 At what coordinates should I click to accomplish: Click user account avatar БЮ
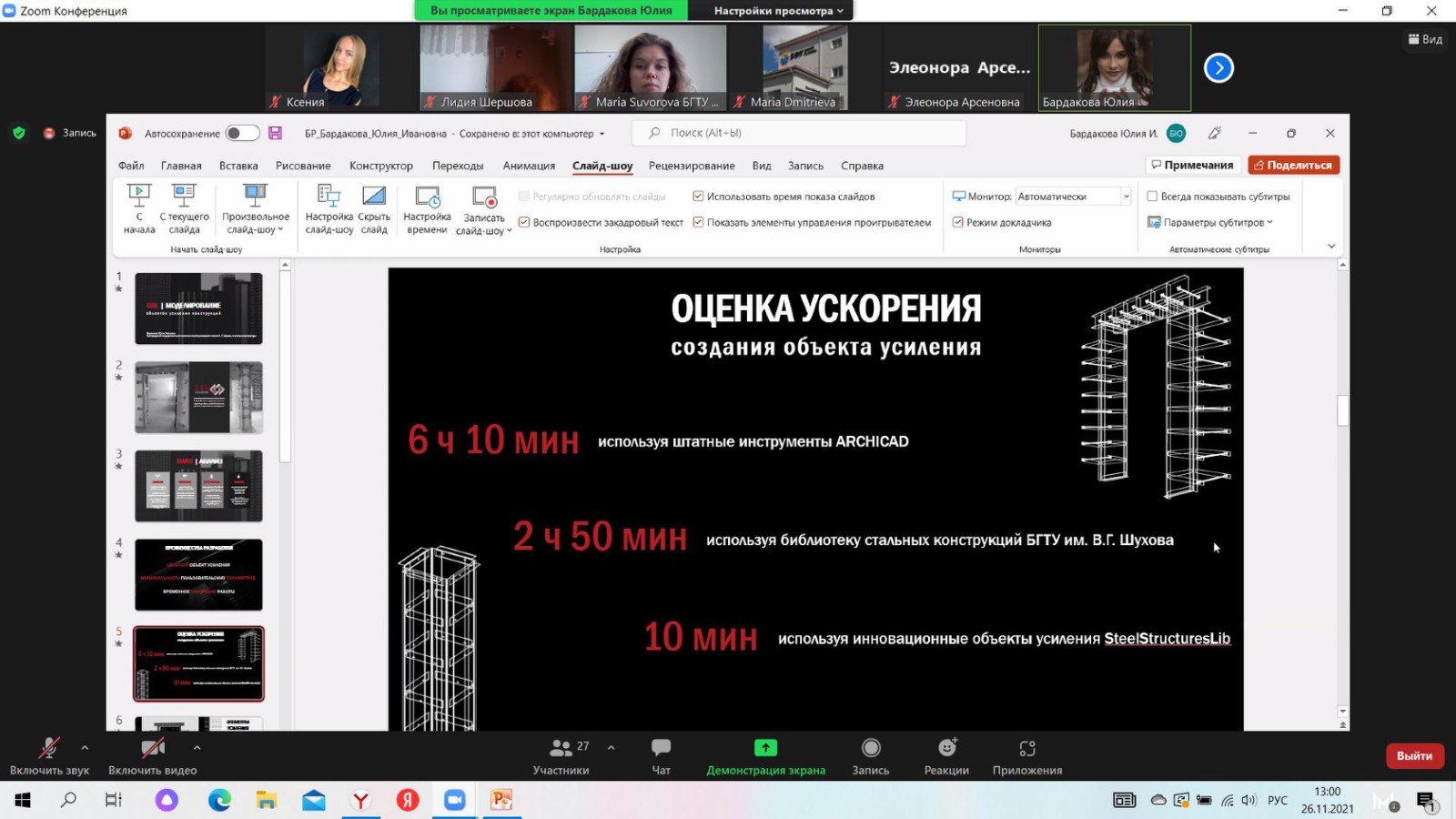(x=1176, y=133)
